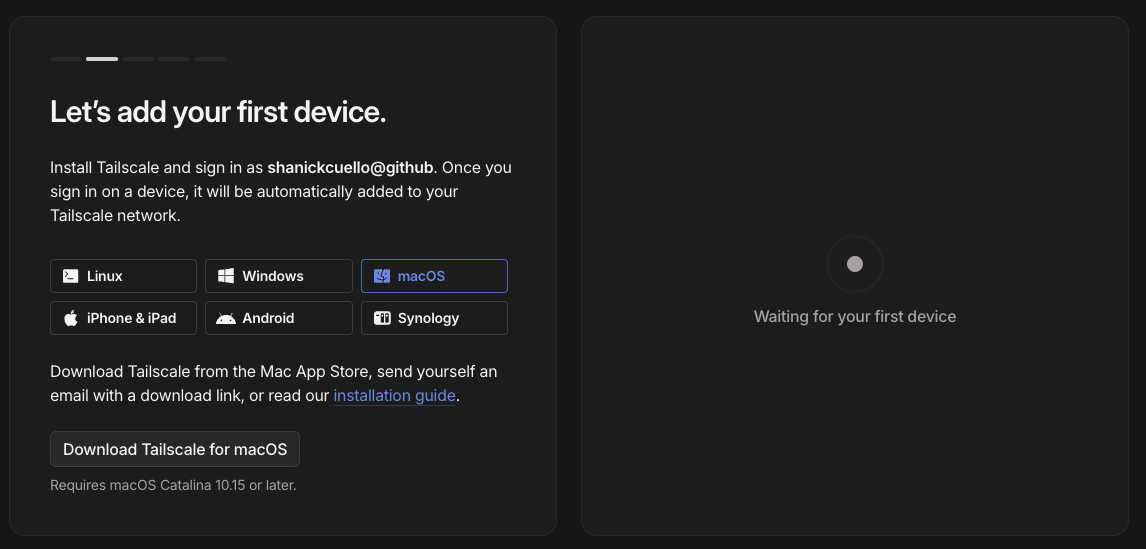Switch to the Windows platform option

278,276
